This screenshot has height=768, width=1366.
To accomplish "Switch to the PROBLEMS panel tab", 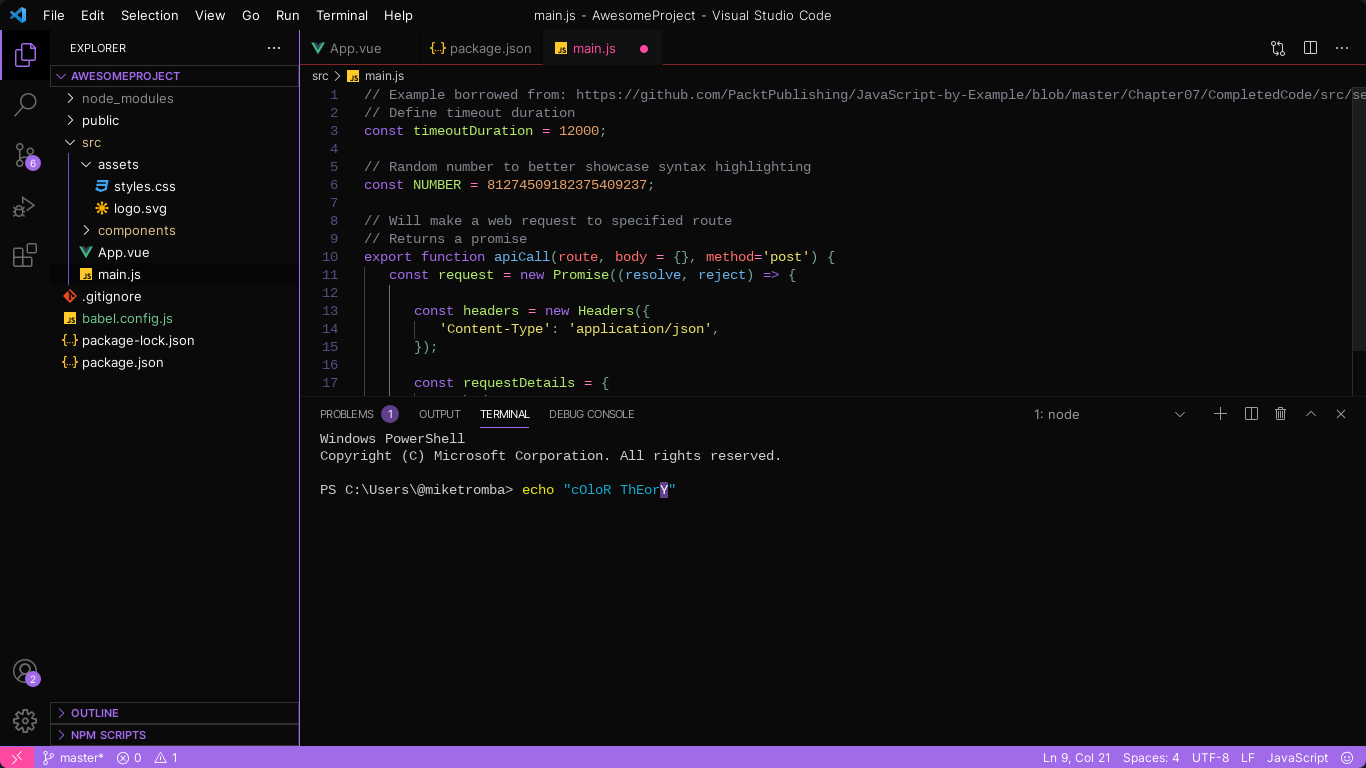I will pyautogui.click(x=358, y=414).
